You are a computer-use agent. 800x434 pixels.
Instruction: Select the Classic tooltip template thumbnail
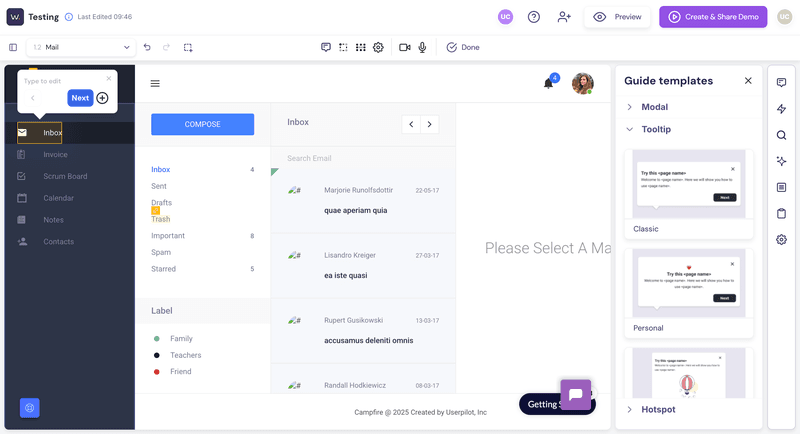(x=688, y=185)
